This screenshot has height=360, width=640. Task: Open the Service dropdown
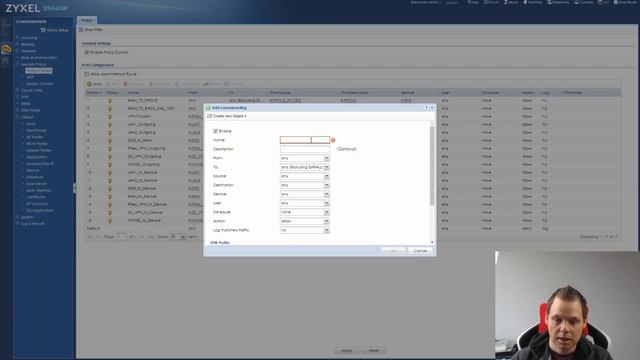tap(327, 194)
